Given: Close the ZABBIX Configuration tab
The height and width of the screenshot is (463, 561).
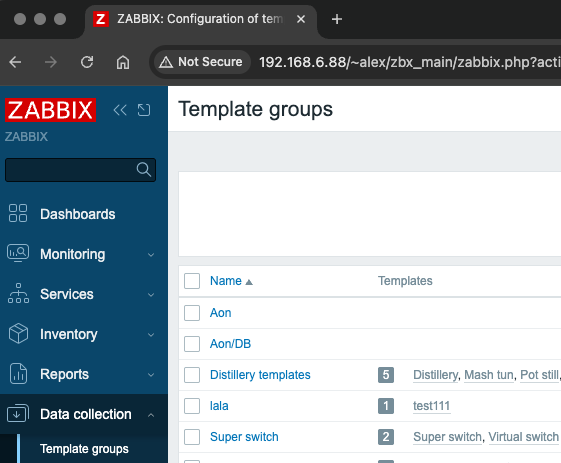Looking at the screenshot, I should (x=301, y=19).
